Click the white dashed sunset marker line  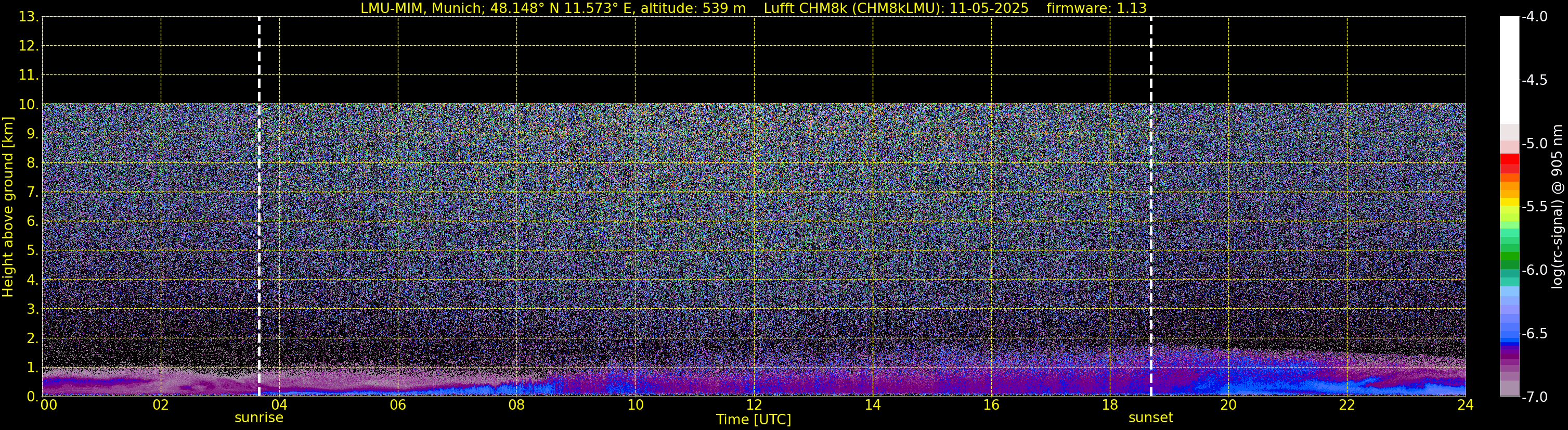tap(1151, 207)
